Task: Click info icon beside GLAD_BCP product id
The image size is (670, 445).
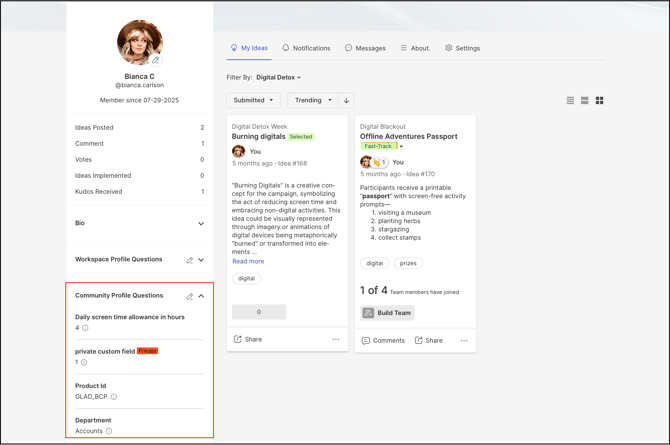Action: [x=114, y=397]
